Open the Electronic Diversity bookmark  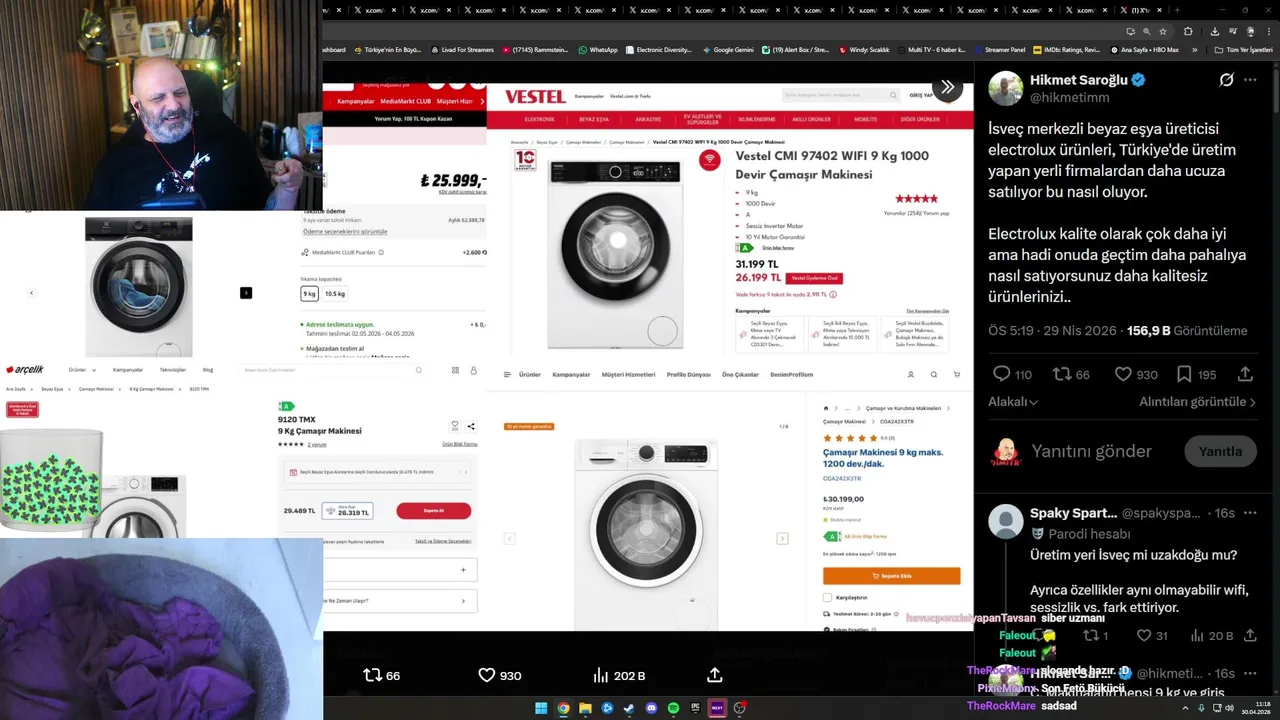pyautogui.click(x=658, y=50)
